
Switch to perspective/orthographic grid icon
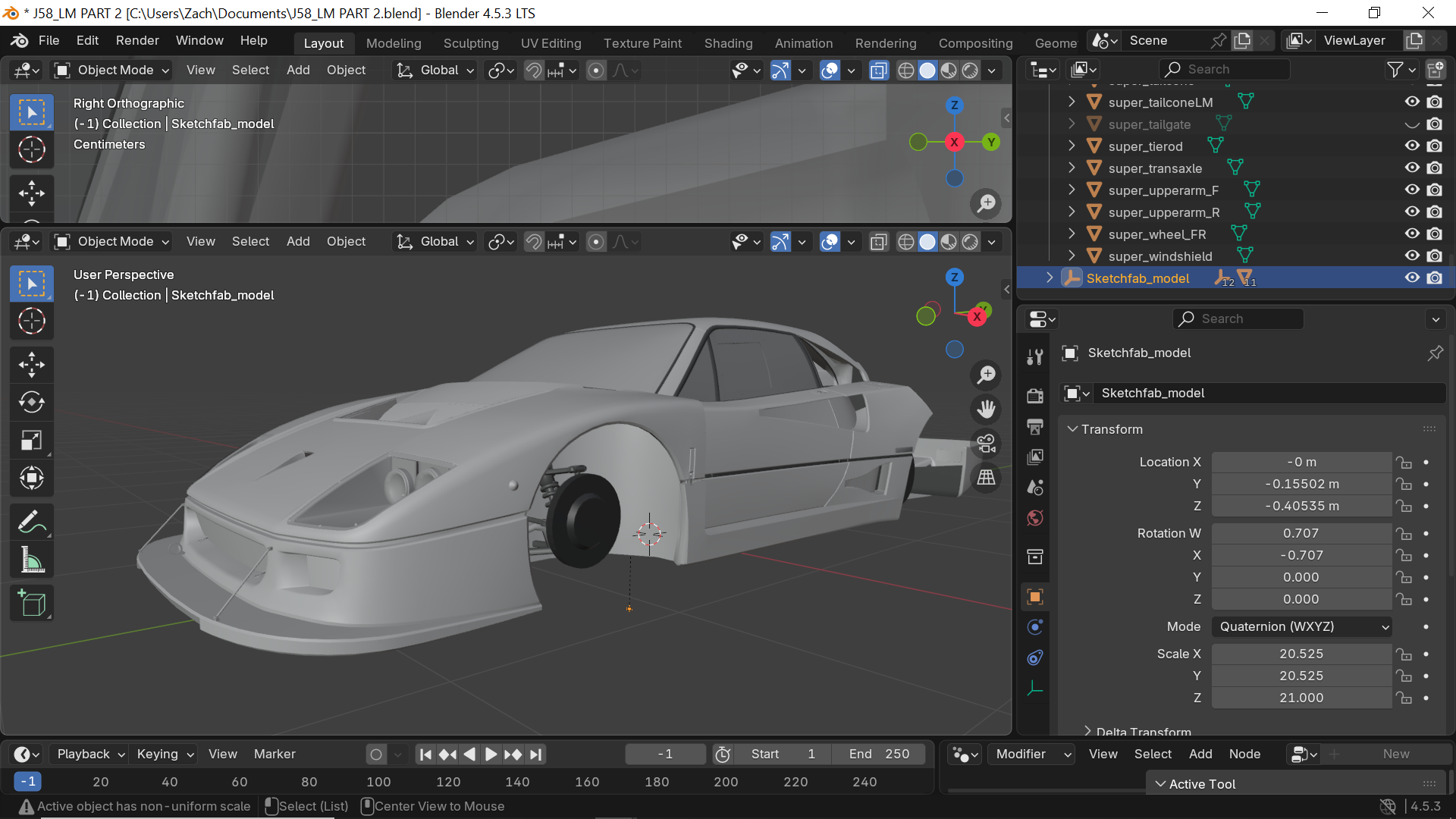(x=986, y=478)
